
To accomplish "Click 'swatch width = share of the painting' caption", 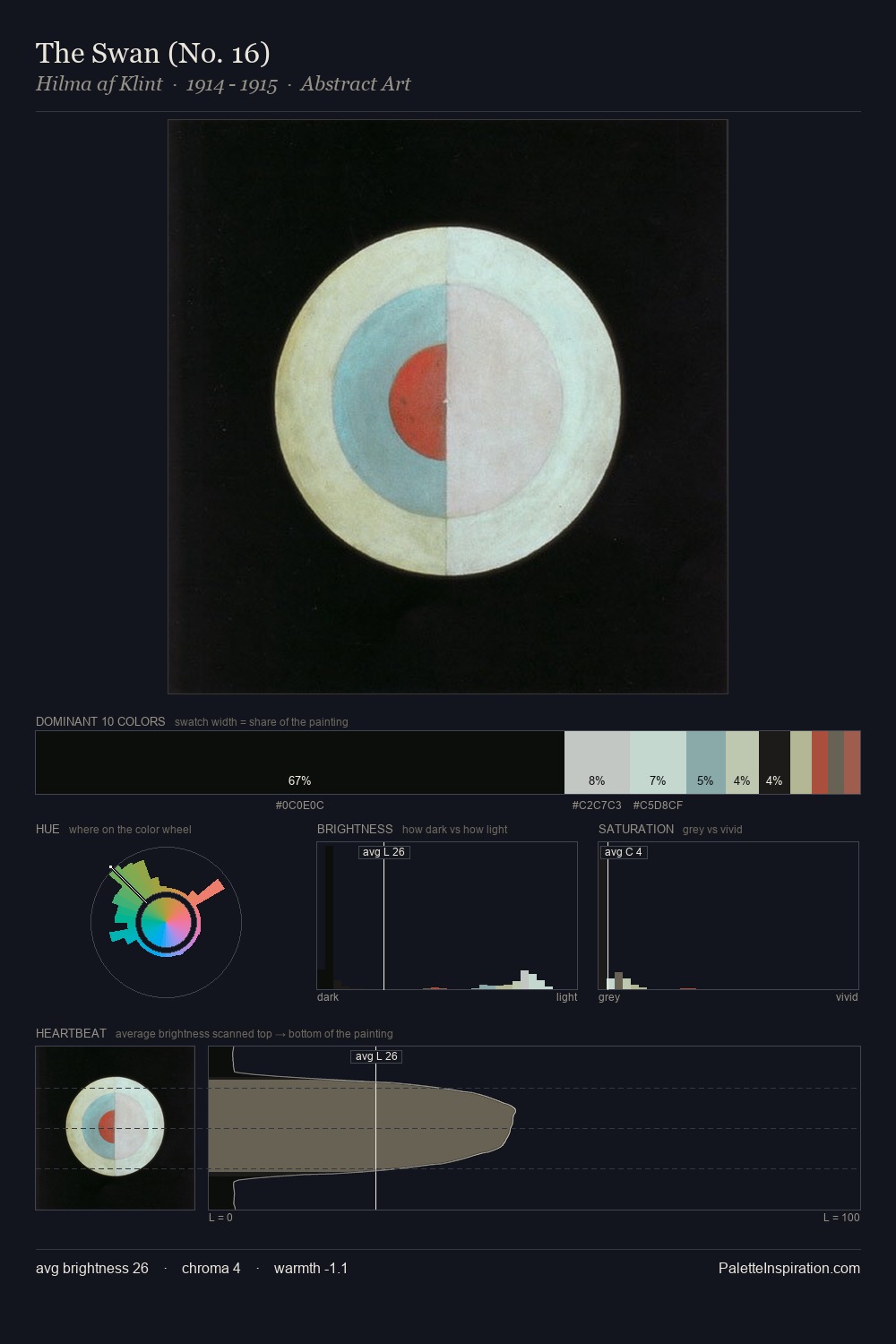I will click(262, 722).
